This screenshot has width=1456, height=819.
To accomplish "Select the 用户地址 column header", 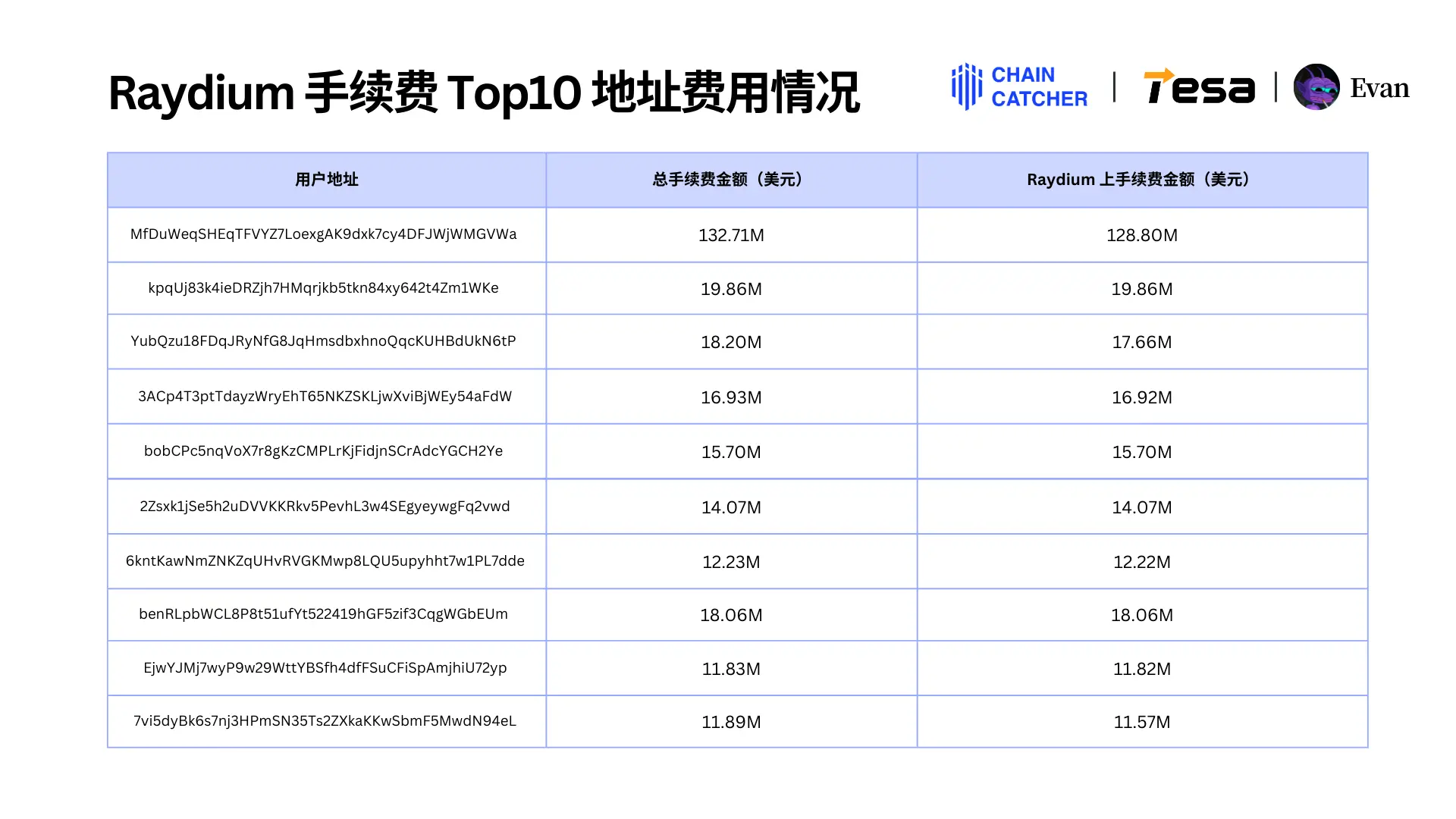I will (326, 180).
